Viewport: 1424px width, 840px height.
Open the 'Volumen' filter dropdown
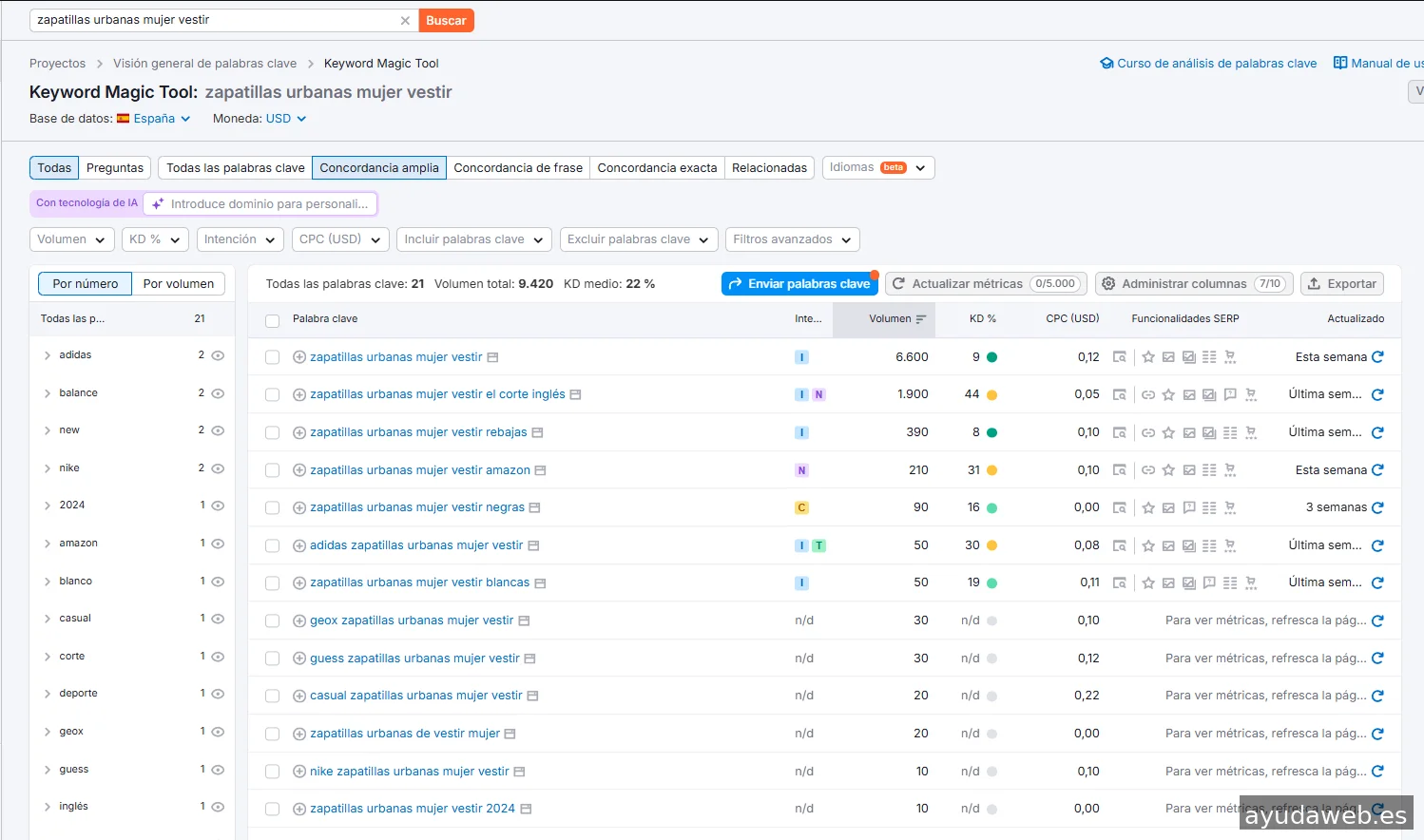pos(72,239)
